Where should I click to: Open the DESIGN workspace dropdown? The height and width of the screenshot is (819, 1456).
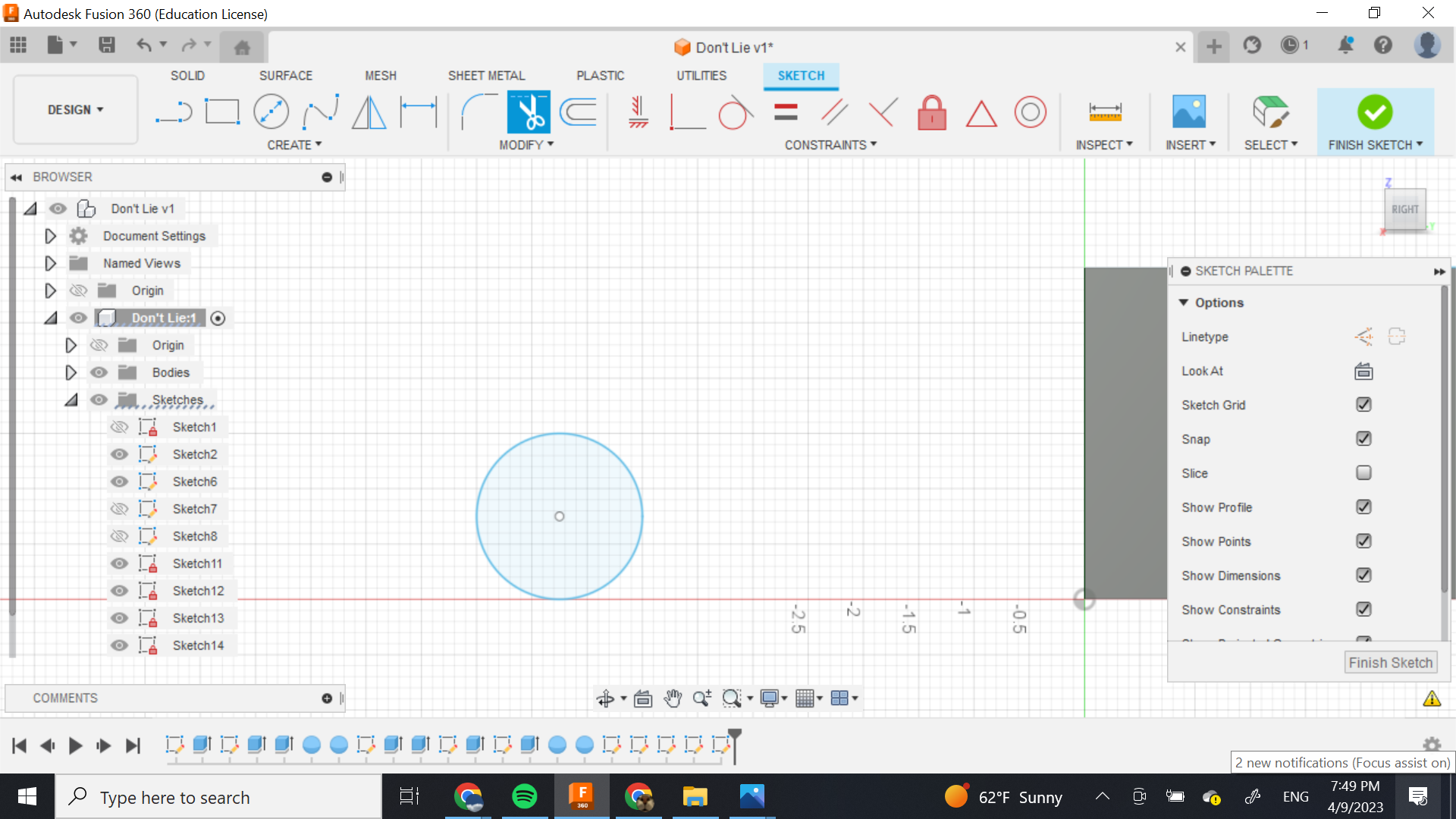75,110
